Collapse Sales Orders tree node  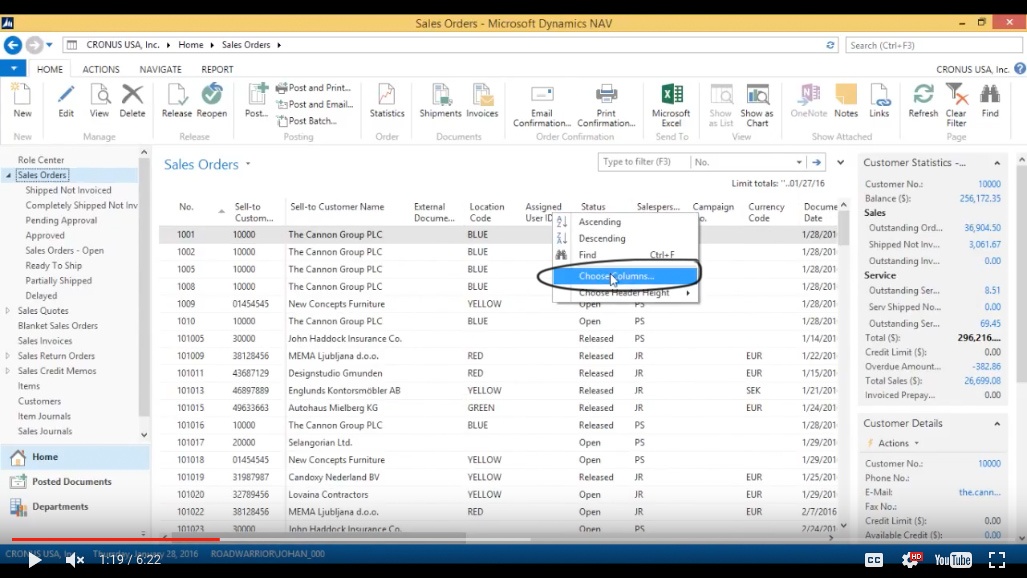tap(8, 175)
